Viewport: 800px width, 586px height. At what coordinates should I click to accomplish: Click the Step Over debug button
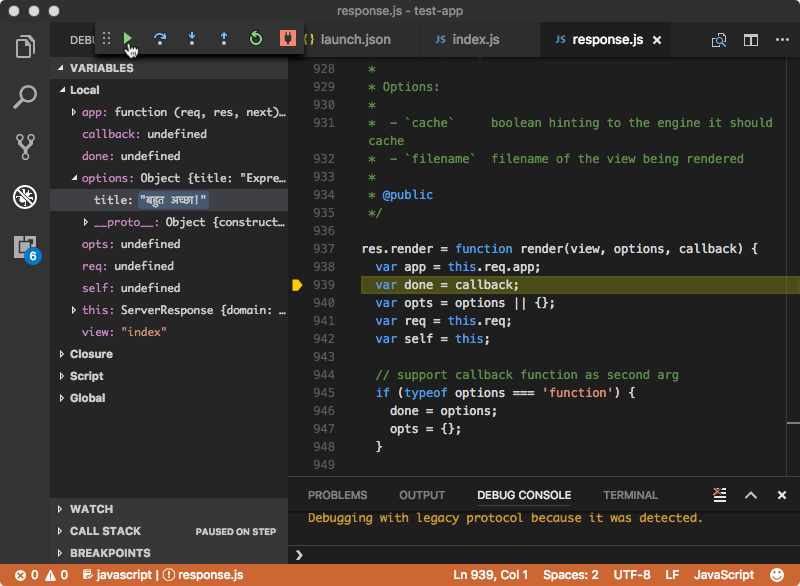point(160,39)
